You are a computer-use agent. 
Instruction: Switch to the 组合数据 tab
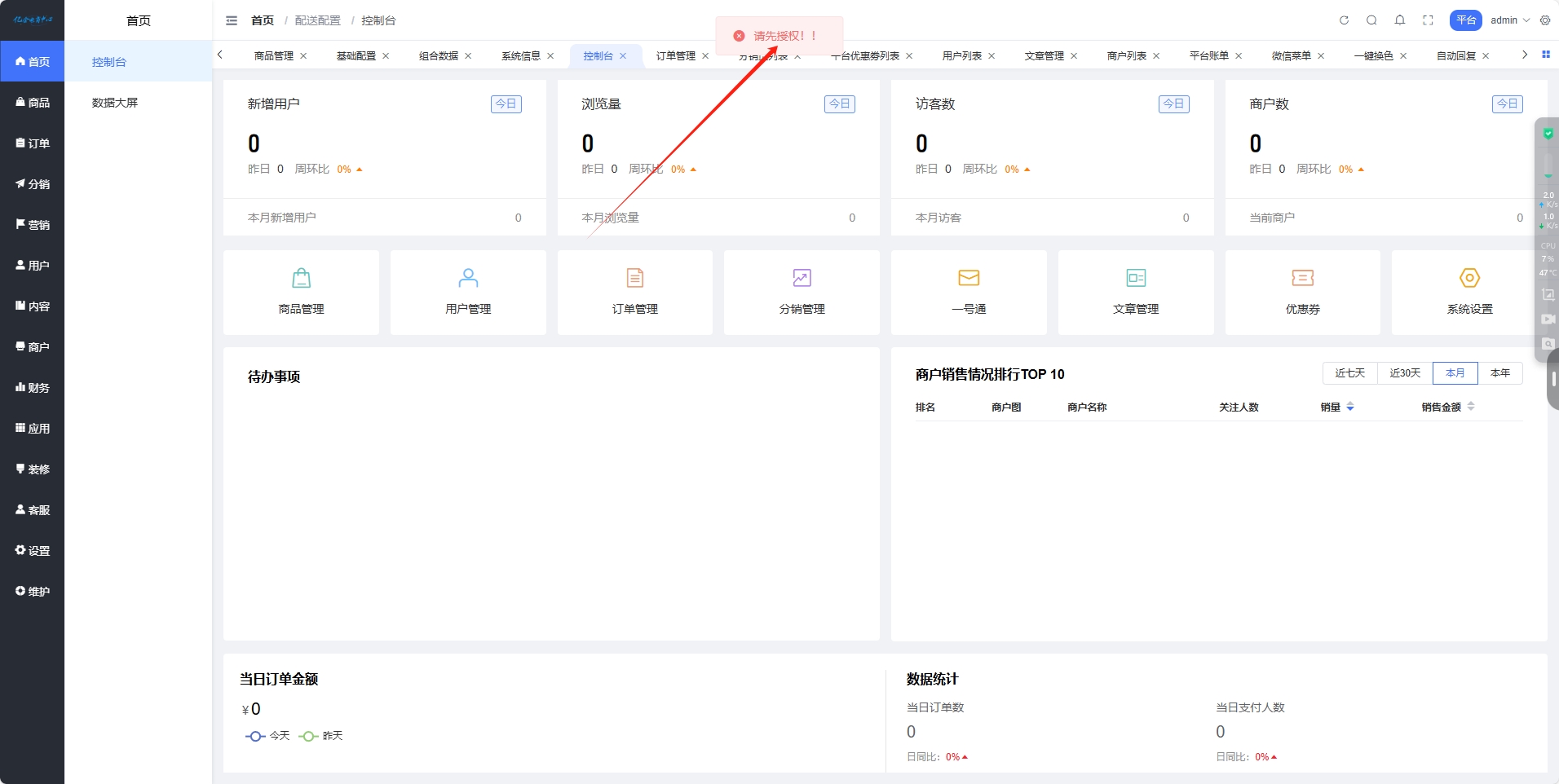pos(439,56)
